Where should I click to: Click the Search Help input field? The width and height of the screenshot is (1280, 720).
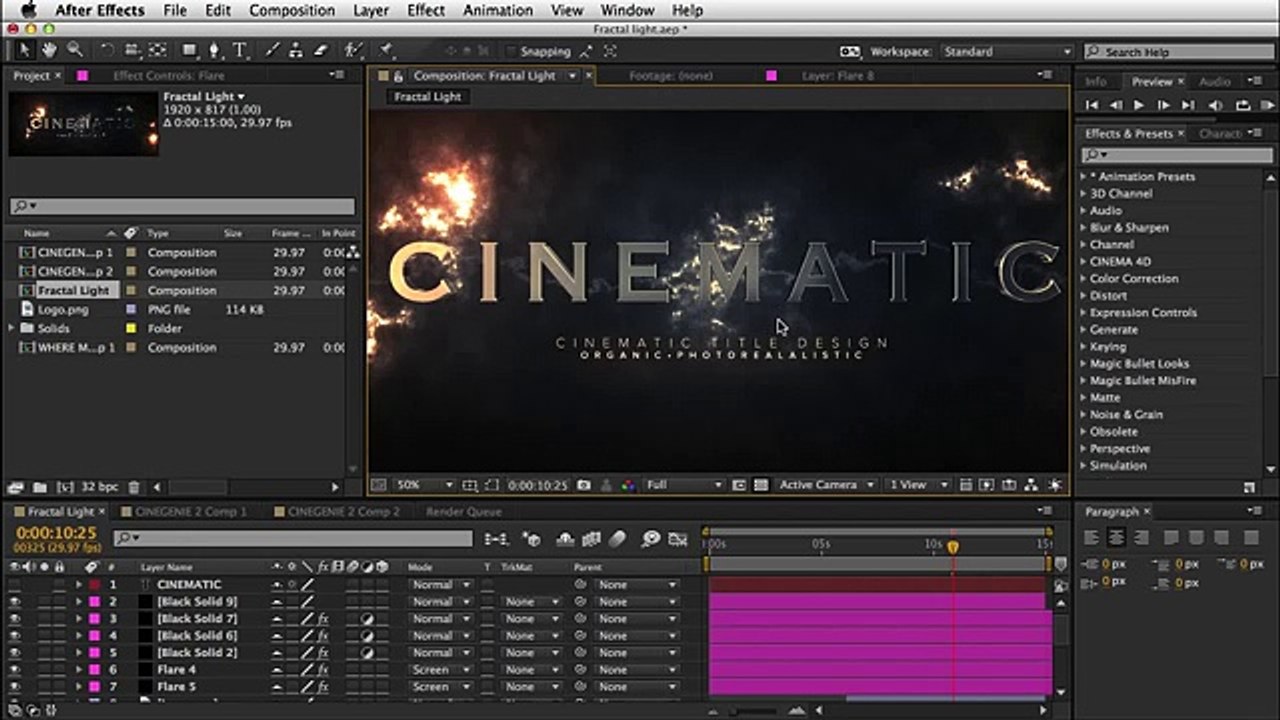[1179, 51]
